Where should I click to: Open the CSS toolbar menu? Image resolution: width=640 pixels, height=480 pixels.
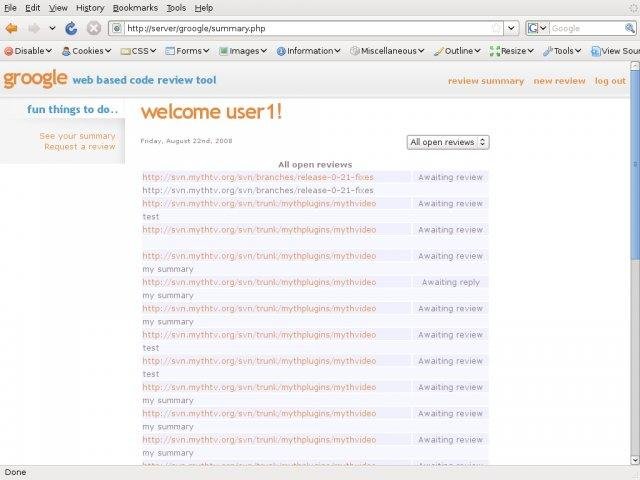[139, 51]
